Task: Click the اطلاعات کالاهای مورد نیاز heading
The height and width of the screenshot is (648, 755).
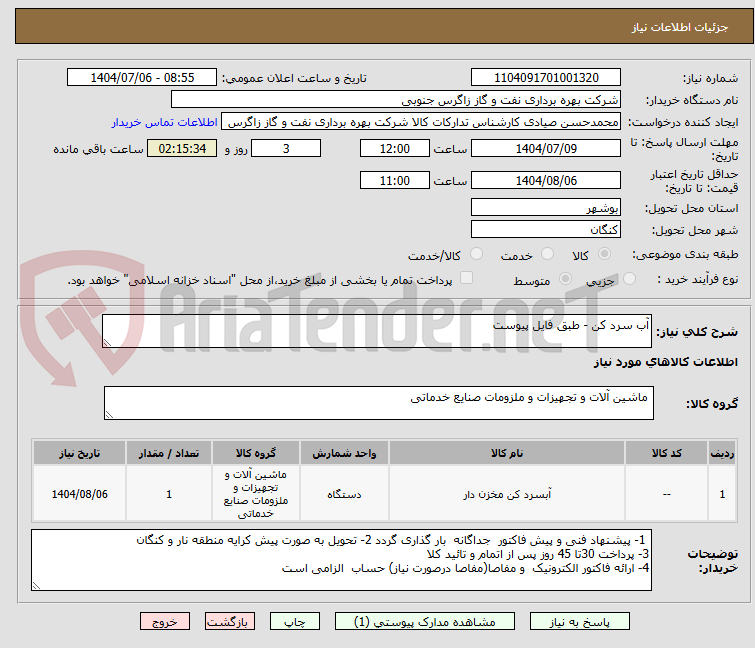Action: 665,362
